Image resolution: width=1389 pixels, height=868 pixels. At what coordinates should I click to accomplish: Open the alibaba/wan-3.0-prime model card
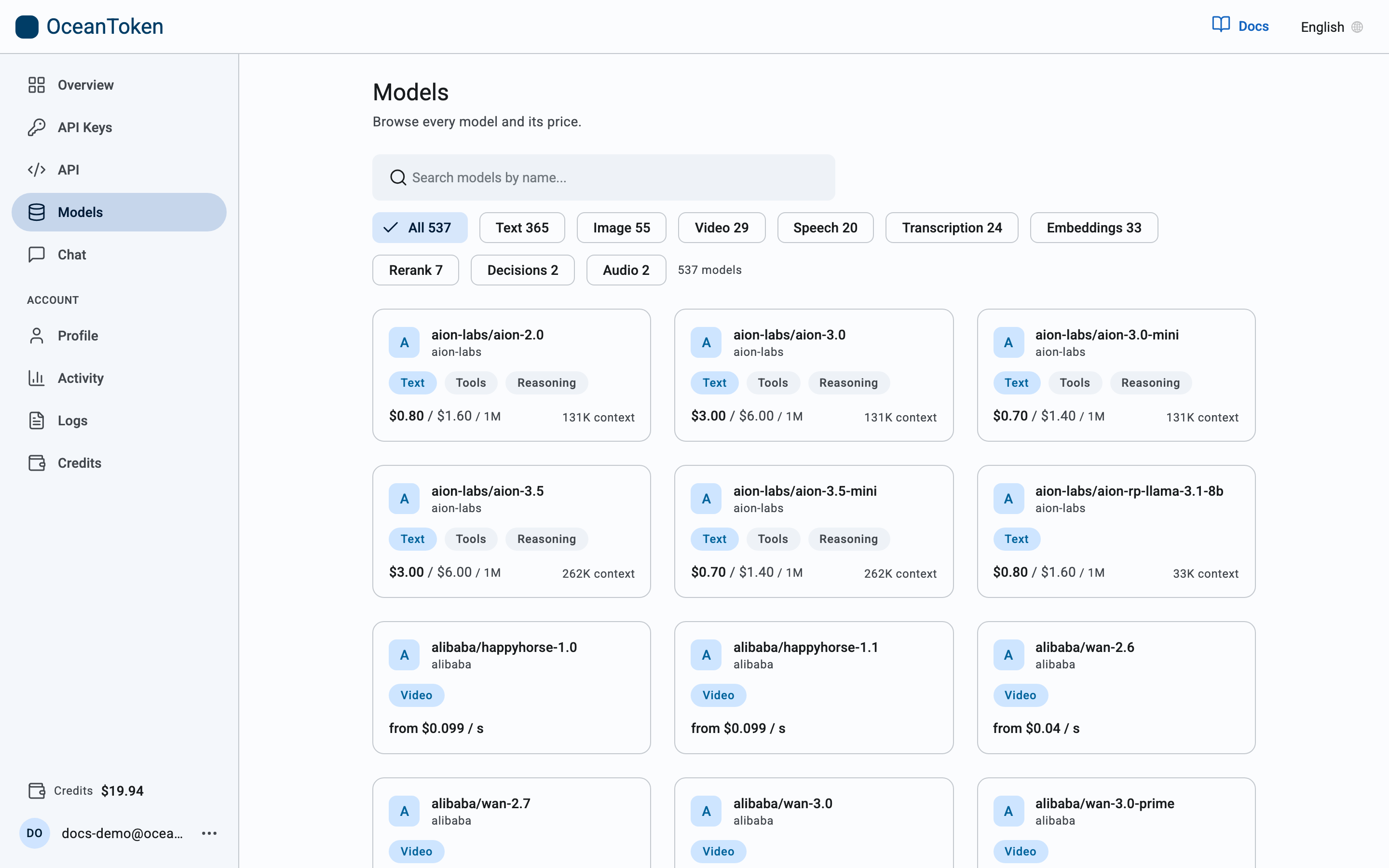click(x=1116, y=823)
